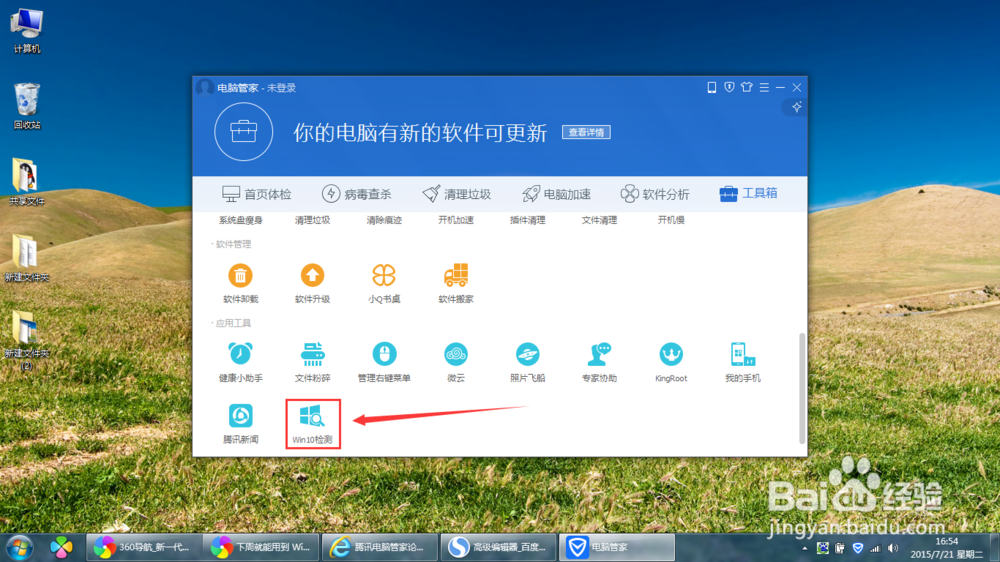This screenshot has height=562, width=1000.
Task: Open 腾讯新闻 news tool
Action: pyautogui.click(x=240, y=424)
